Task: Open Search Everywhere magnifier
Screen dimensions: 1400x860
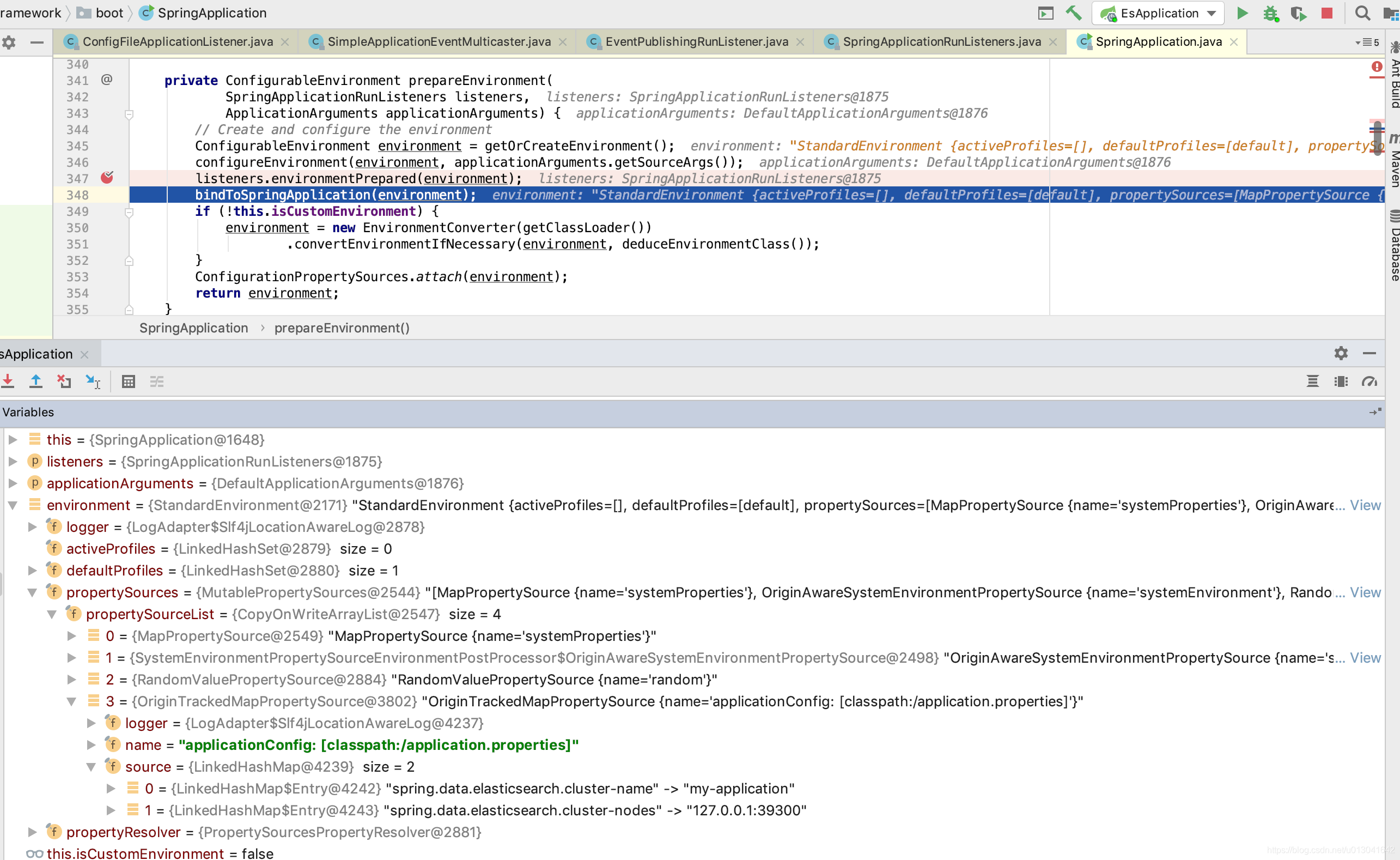Action: tap(1362, 13)
